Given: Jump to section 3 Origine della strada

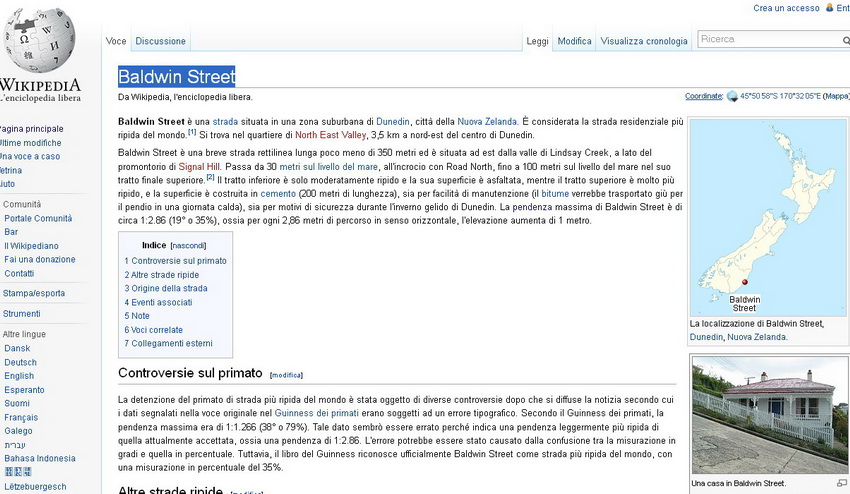Looking at the screenshot, I should pos(166,288).
